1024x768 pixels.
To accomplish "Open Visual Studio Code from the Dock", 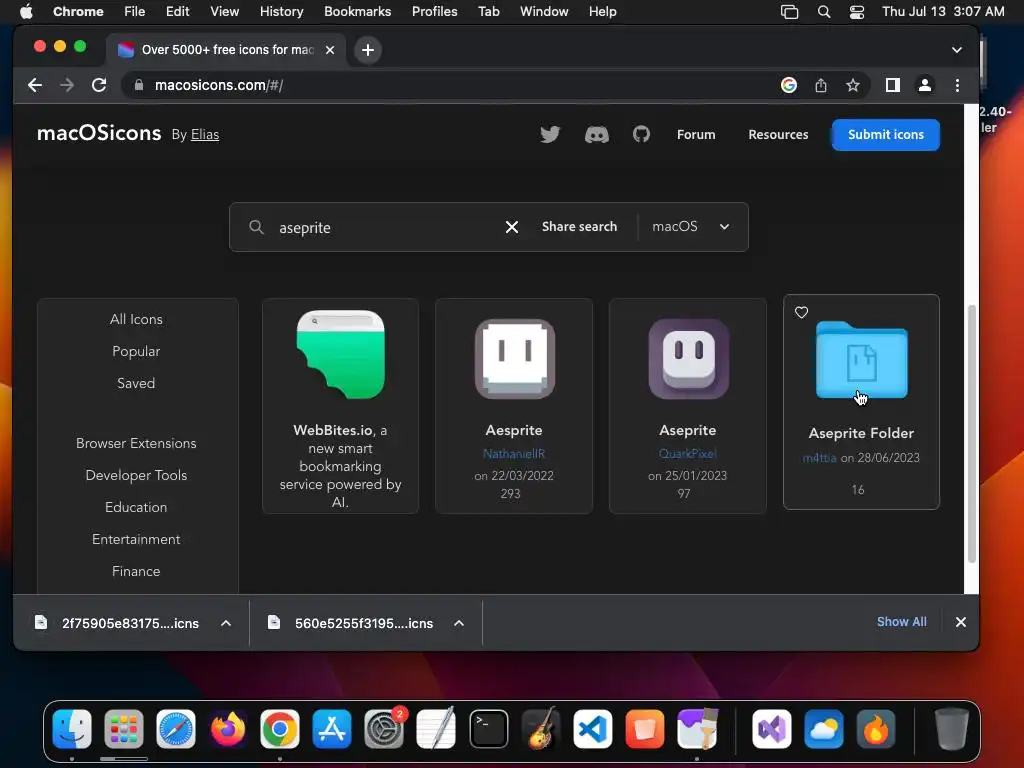I will [592, 729].
